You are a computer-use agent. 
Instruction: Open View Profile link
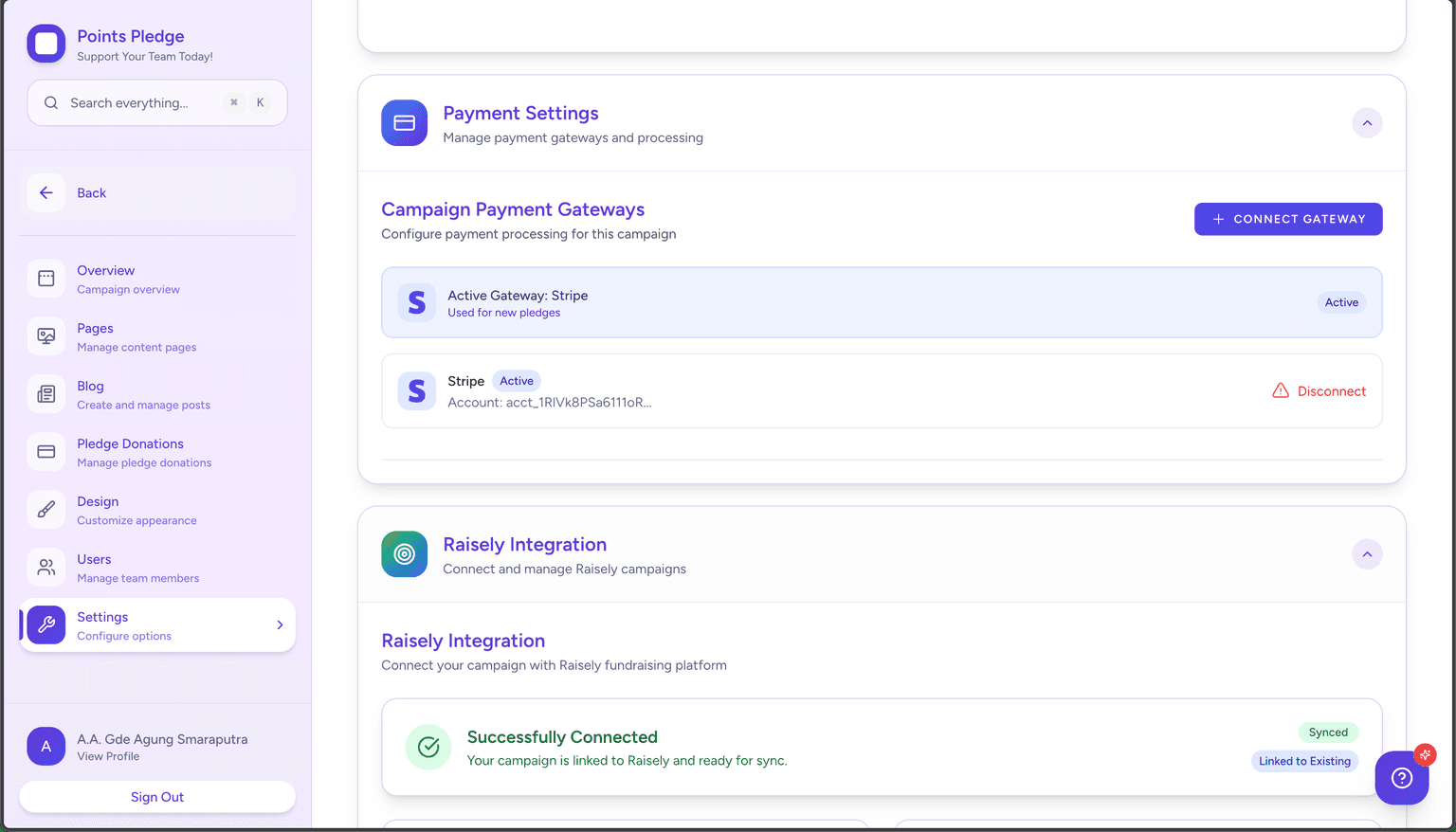[108, 756]
